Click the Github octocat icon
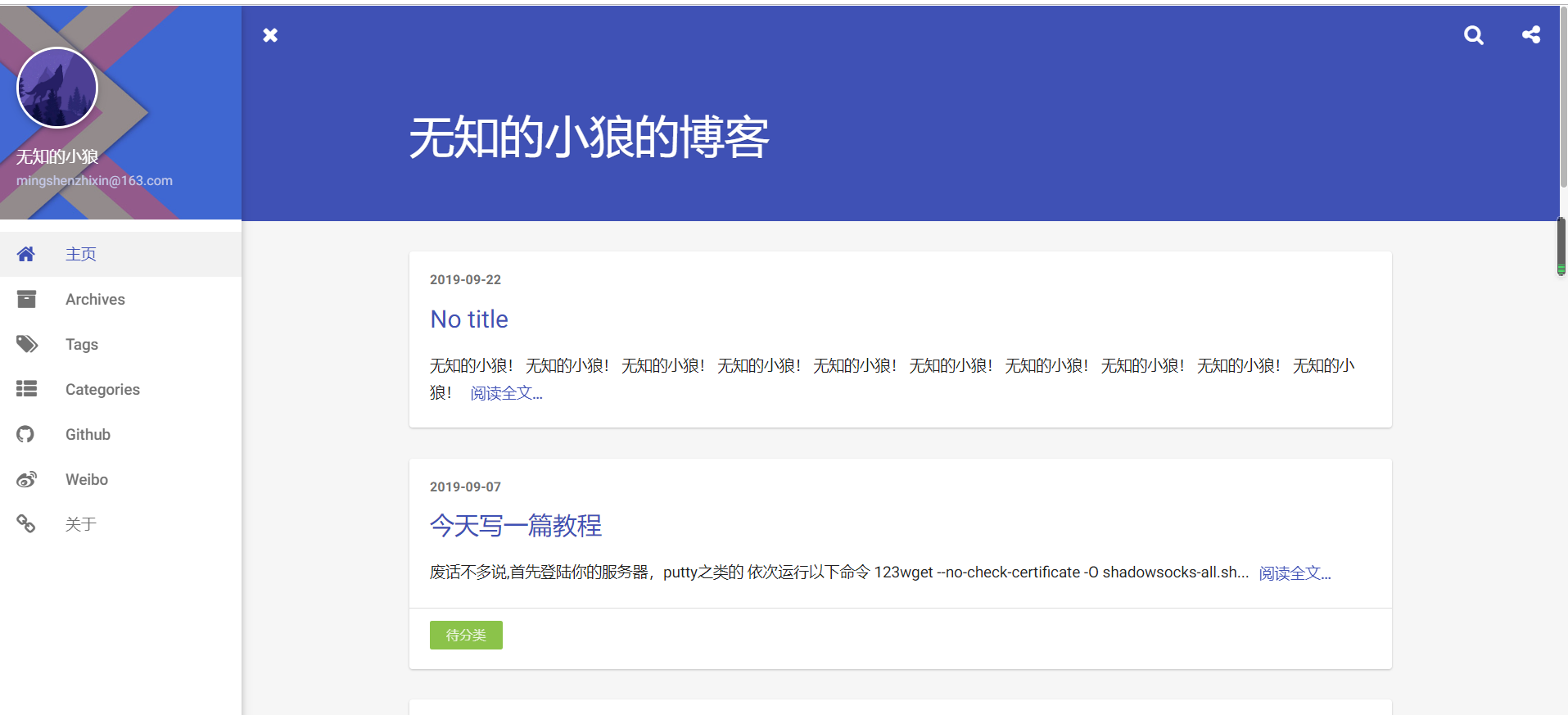 (26, 434)
